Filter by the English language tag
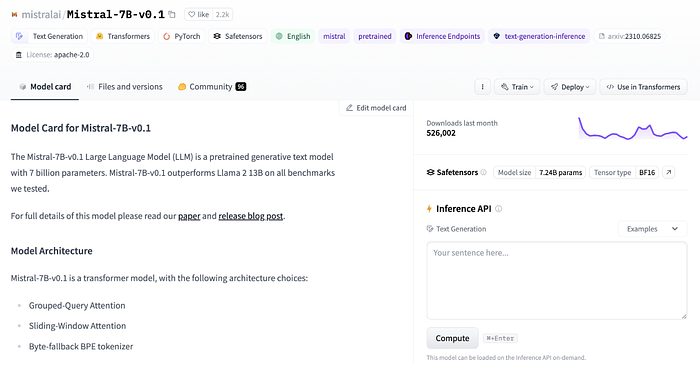 [293, 36]
